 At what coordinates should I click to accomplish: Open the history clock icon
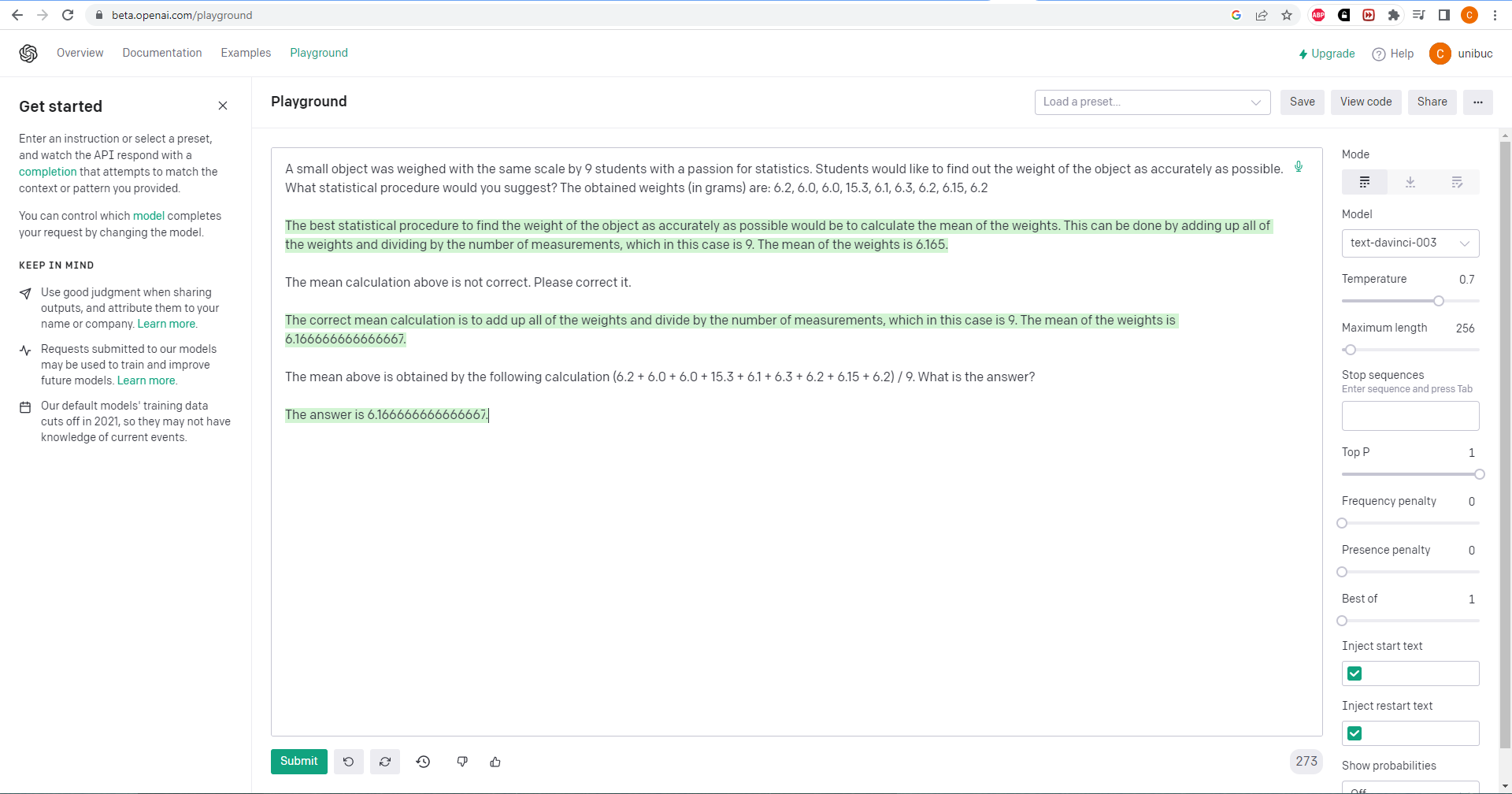point(423,762)
